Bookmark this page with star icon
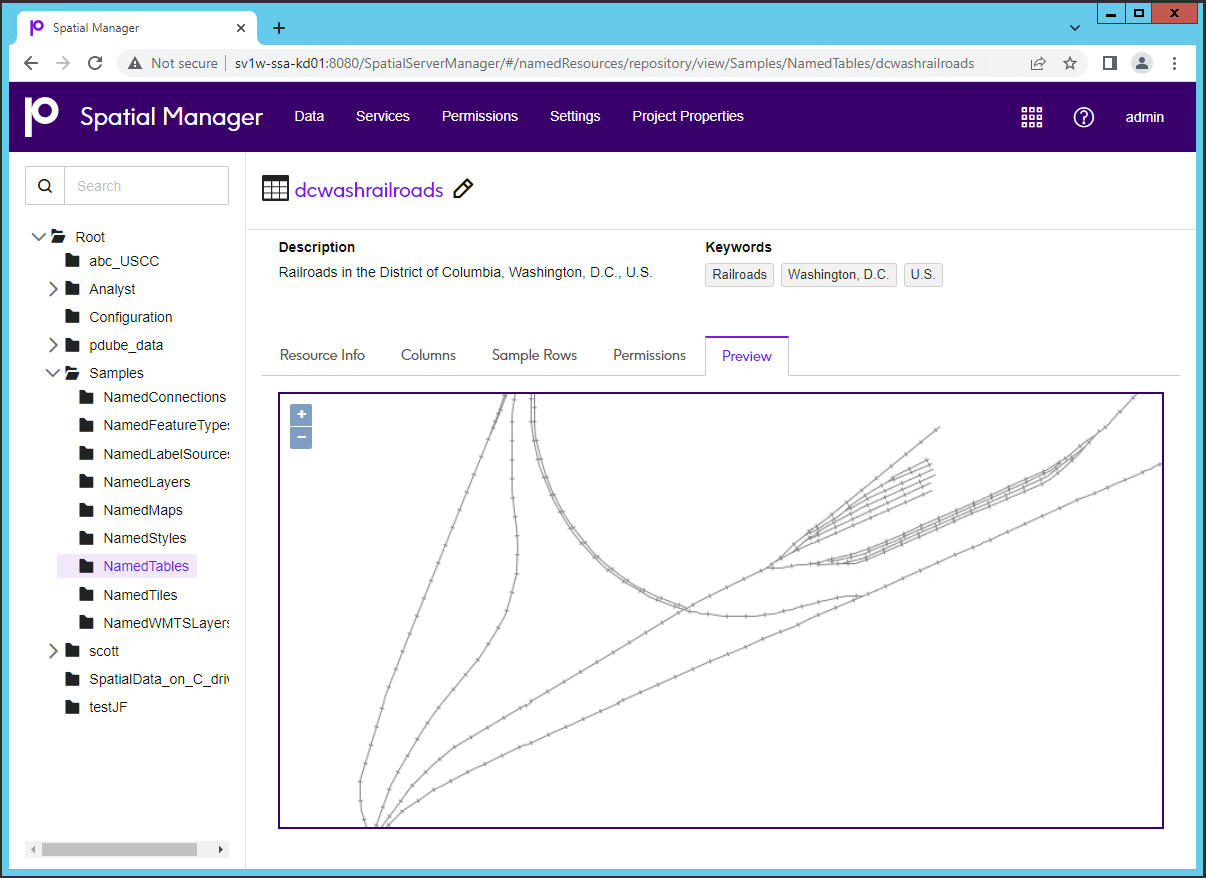 (x=1070, y=63)
